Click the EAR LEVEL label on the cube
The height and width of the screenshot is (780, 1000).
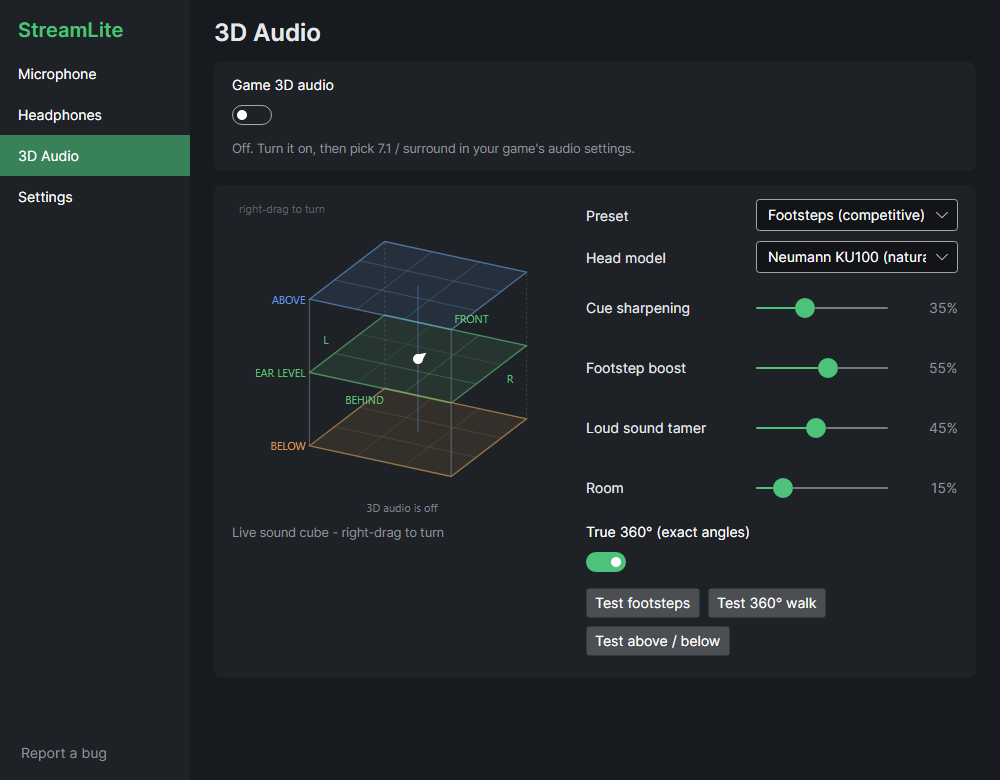click(x=280, y=373)
